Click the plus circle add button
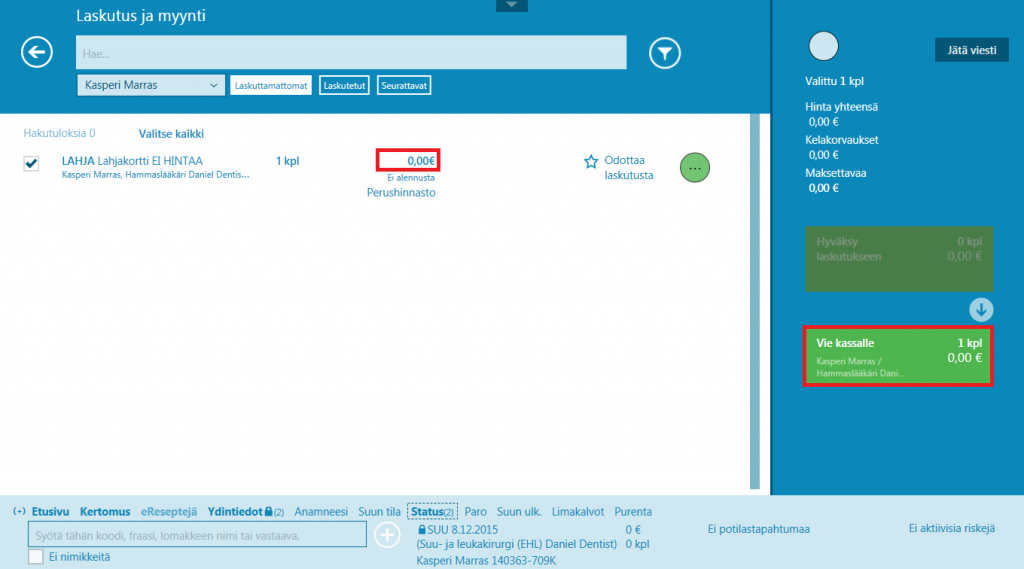Image resolution: width=1024 pixels, height=569 pixels. click(388, 535)
